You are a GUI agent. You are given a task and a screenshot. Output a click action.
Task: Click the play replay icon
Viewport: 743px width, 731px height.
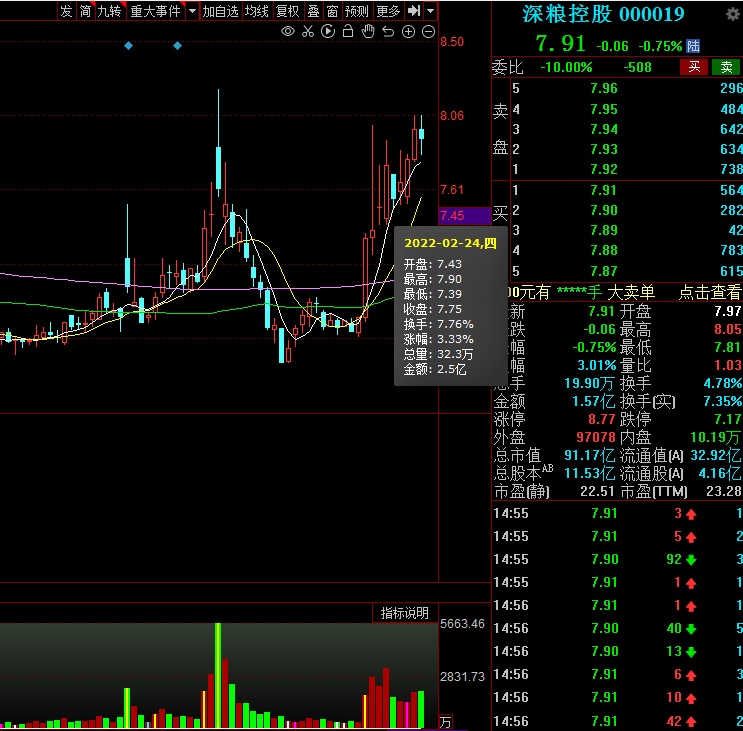(328, 32)
